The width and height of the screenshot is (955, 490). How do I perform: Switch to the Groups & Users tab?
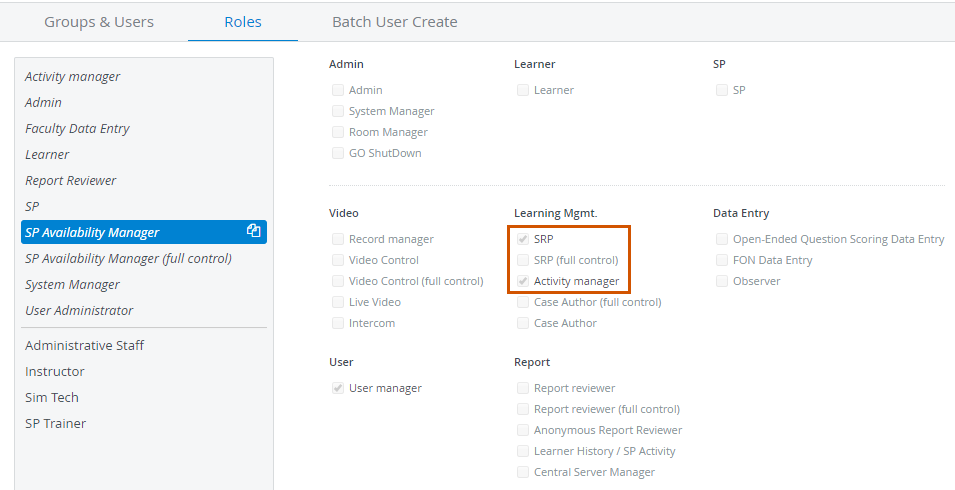tap(99, 22)
